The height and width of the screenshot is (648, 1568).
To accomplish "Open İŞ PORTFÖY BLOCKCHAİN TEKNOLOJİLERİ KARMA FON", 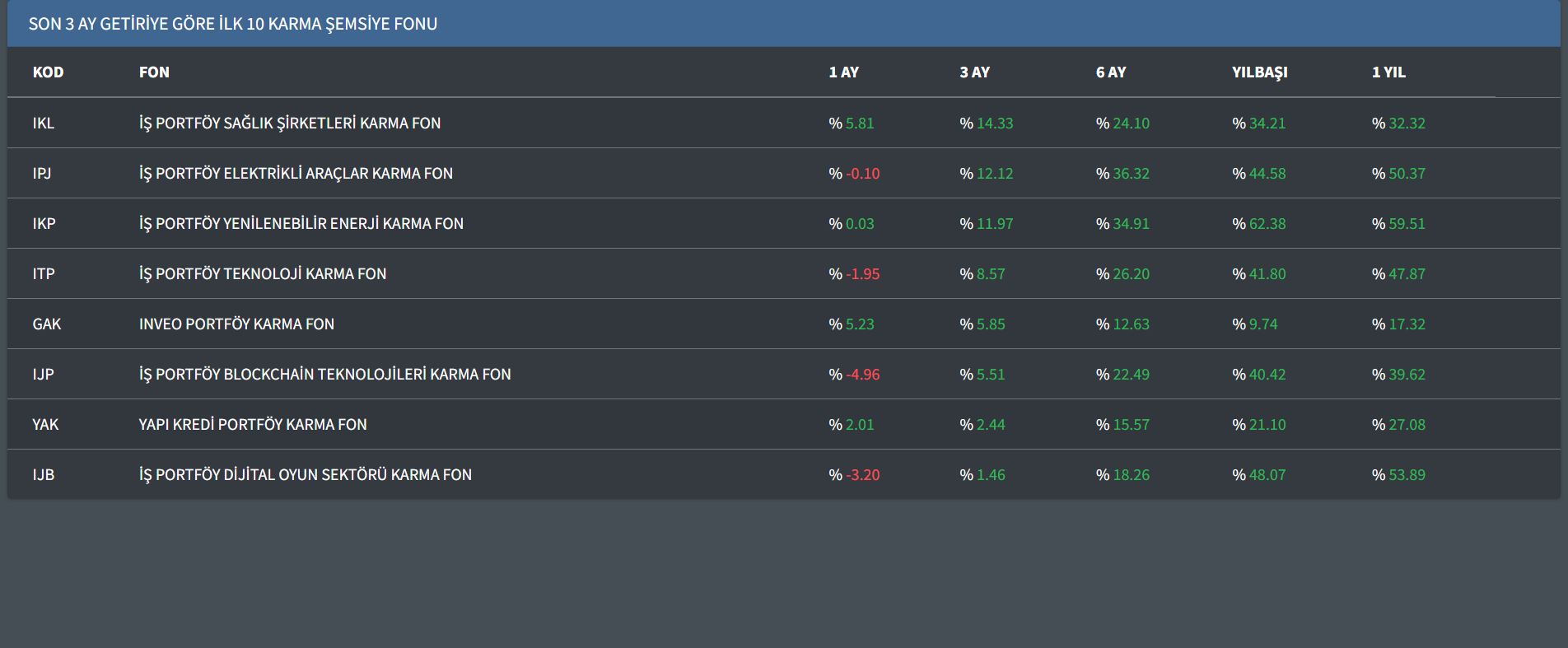I will [x=324, y=375].
